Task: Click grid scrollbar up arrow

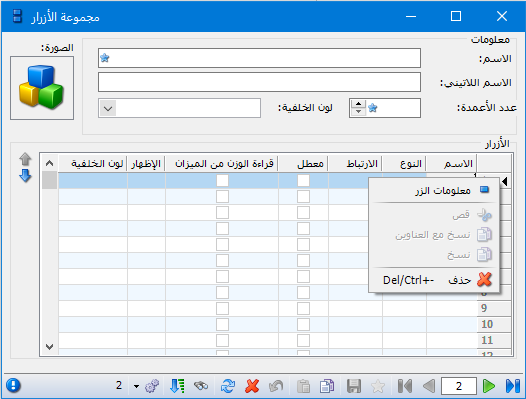Action: point(50,163)
